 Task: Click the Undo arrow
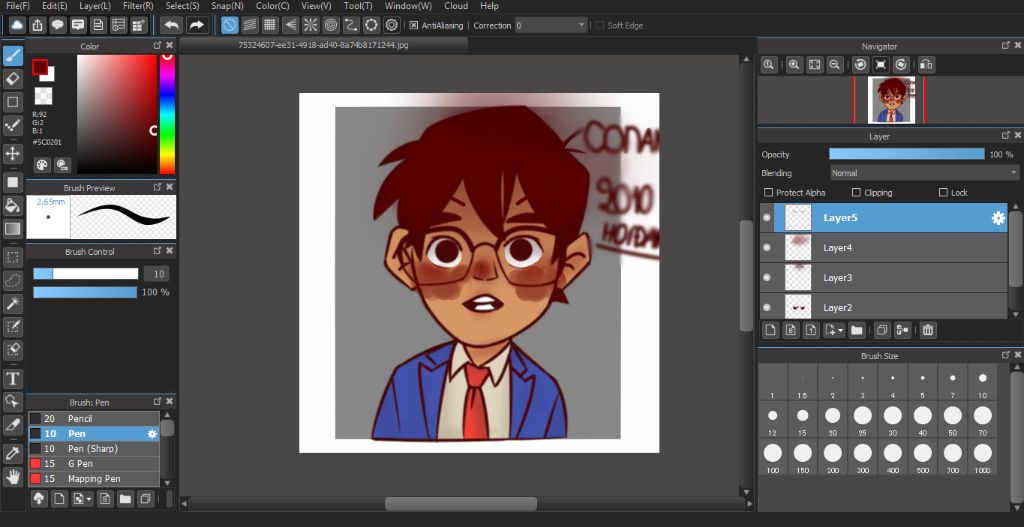(x=172, y=25)
